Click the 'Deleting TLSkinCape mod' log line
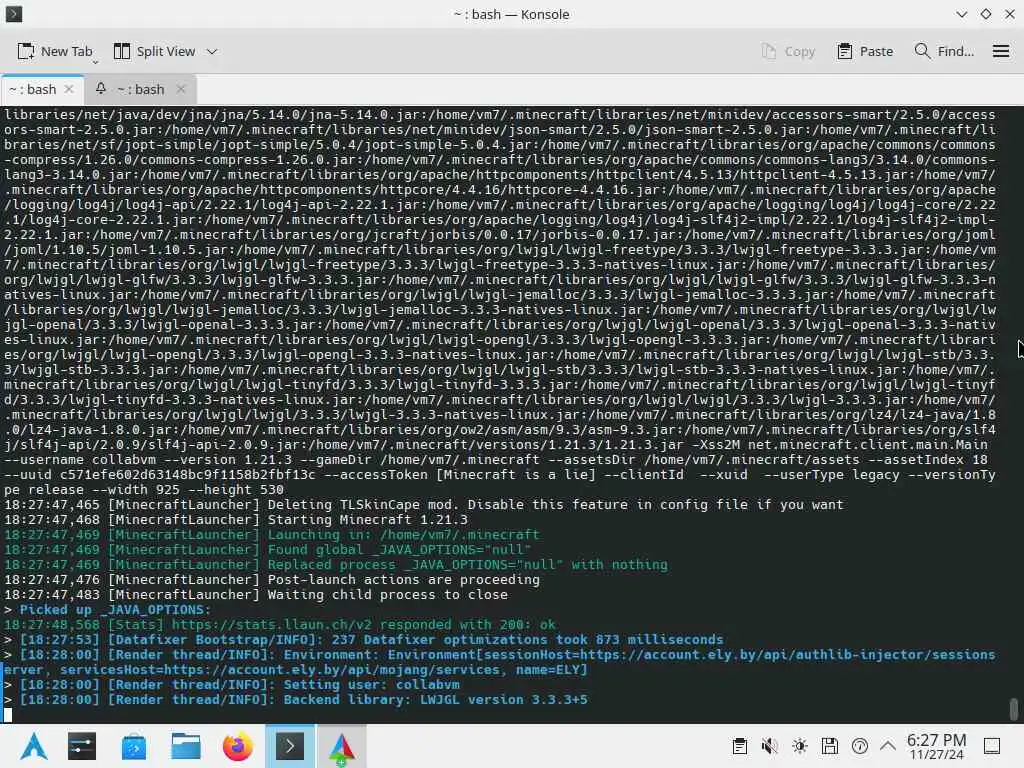Image resolution: width=1024 pixels, height=768 pixels. click(424, 505)
